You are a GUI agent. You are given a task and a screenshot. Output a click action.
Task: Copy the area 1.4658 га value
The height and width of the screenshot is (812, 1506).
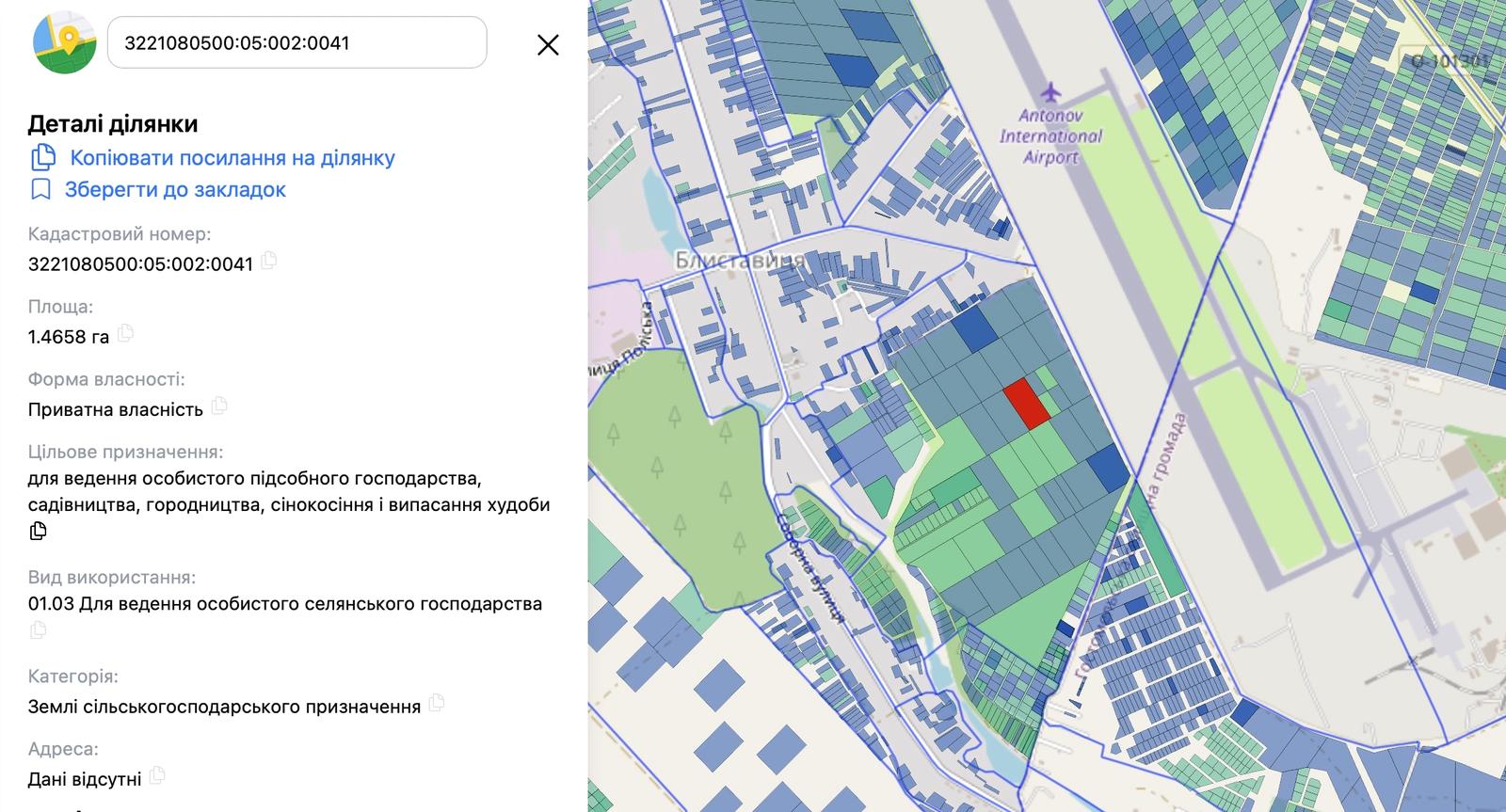pos(125,333)
